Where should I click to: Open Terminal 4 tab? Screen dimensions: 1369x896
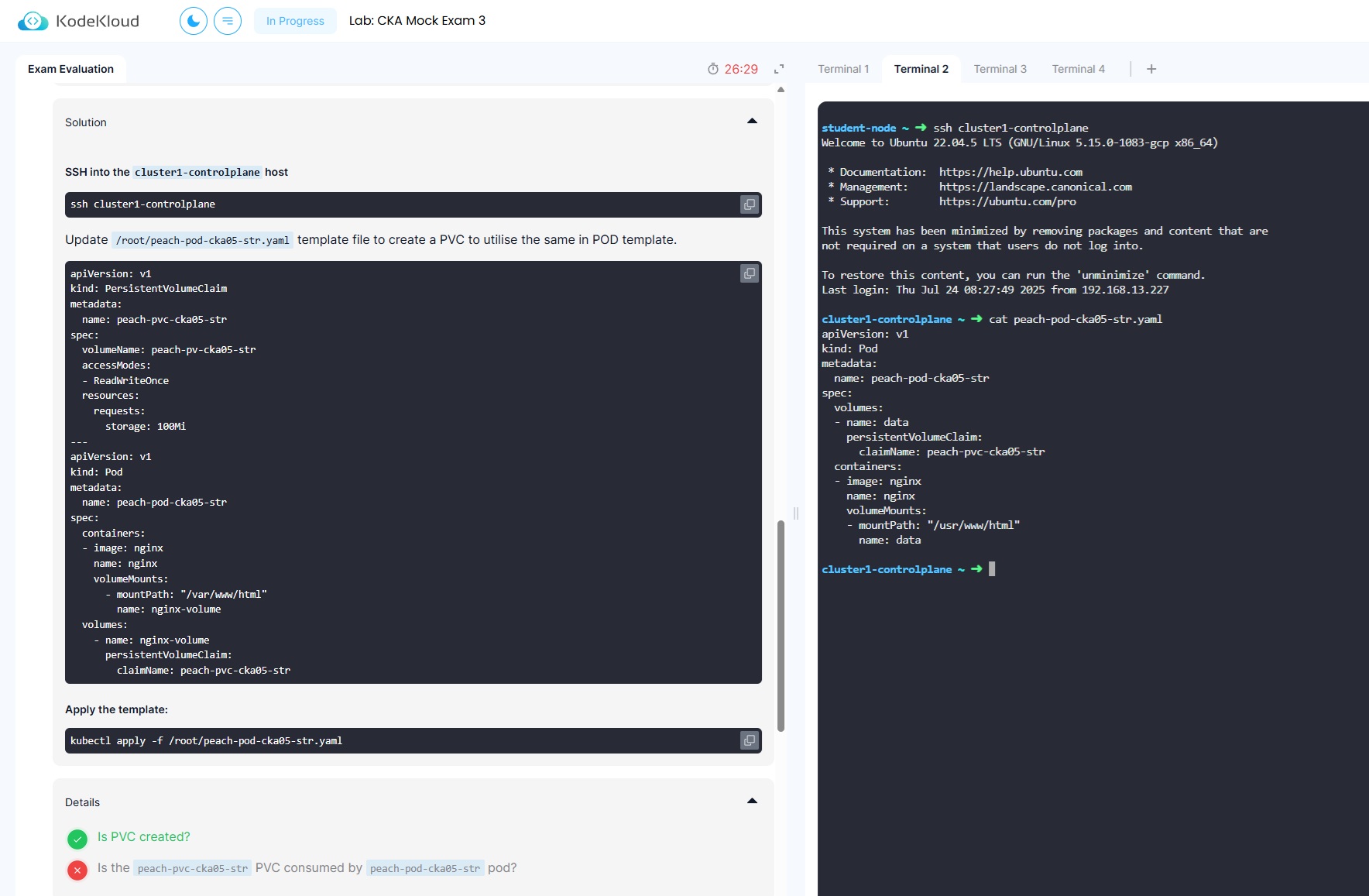pyautogui.click(x=1079, y=69)
